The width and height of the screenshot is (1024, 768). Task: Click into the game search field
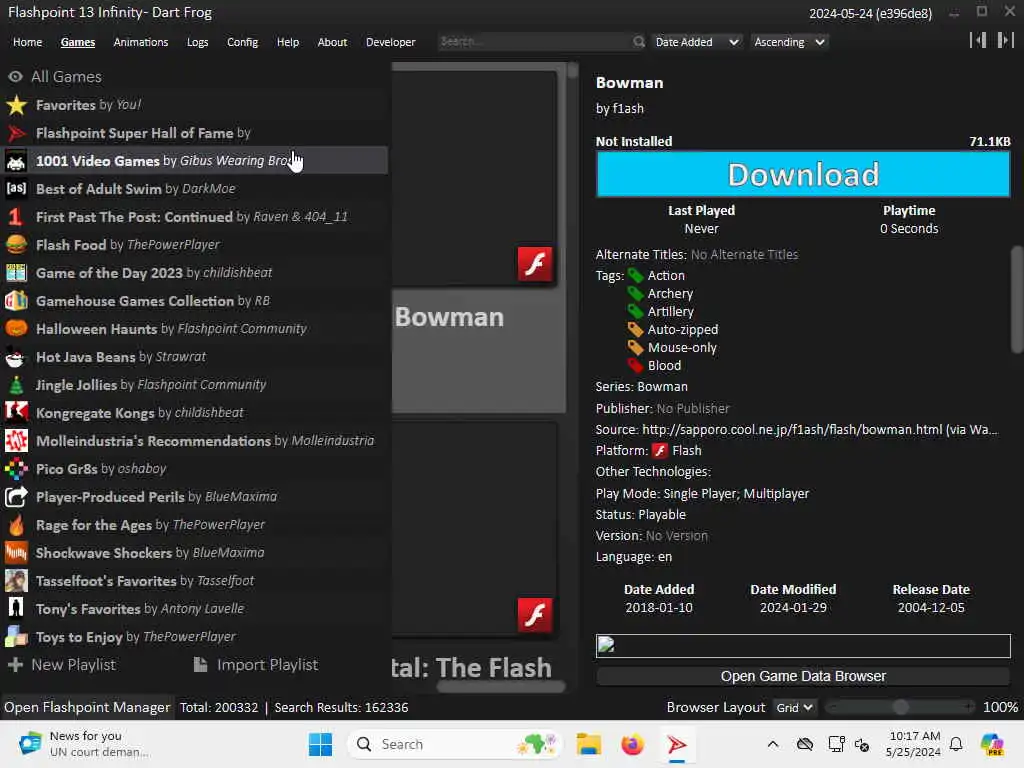[x=536, y=42]
